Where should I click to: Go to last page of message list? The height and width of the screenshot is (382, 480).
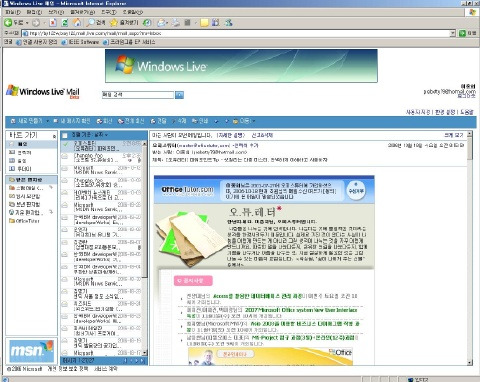click(x=142, y=360)
